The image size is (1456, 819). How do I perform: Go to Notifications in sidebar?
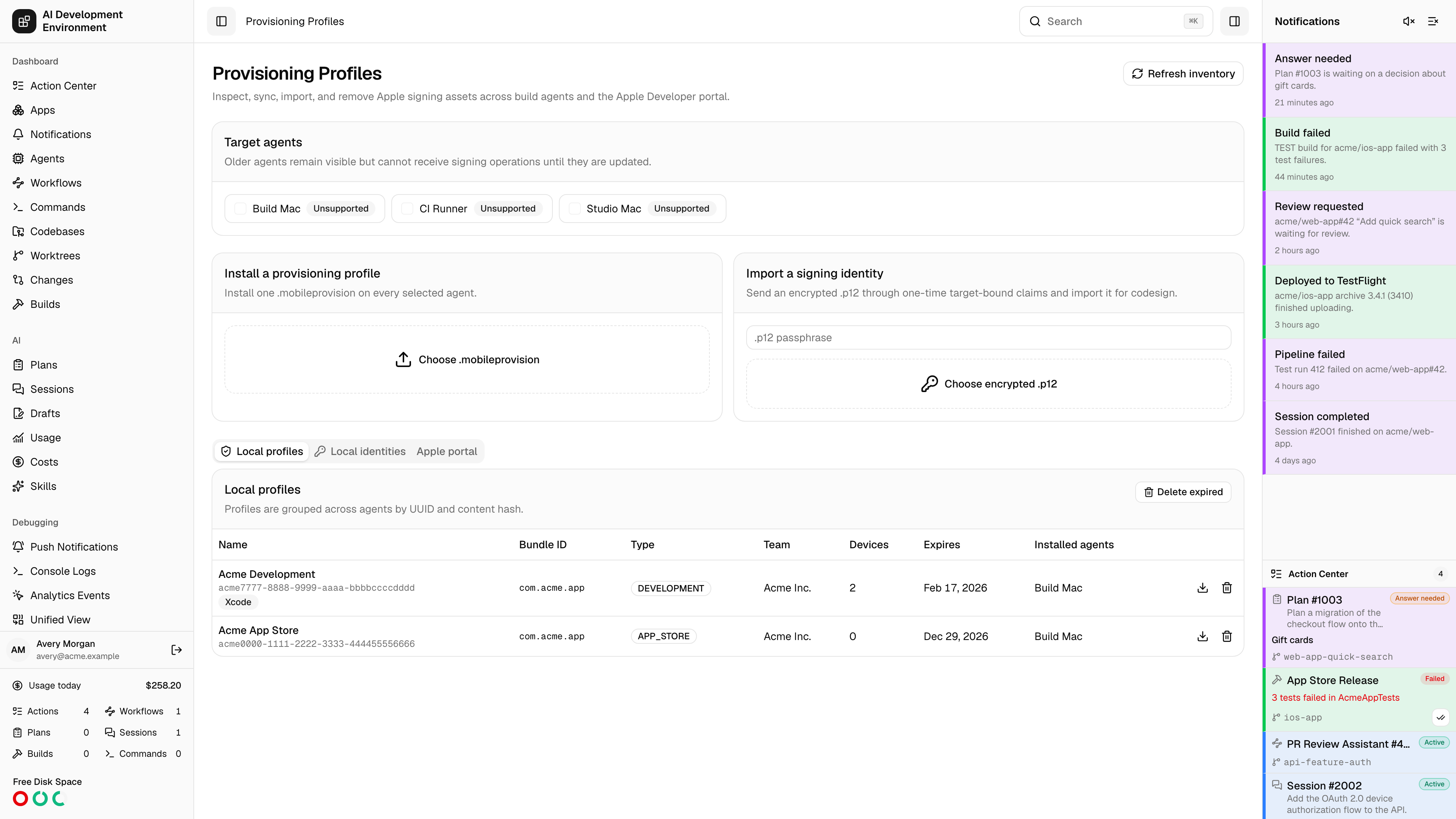pyautogui.click(x=97, y=135)
